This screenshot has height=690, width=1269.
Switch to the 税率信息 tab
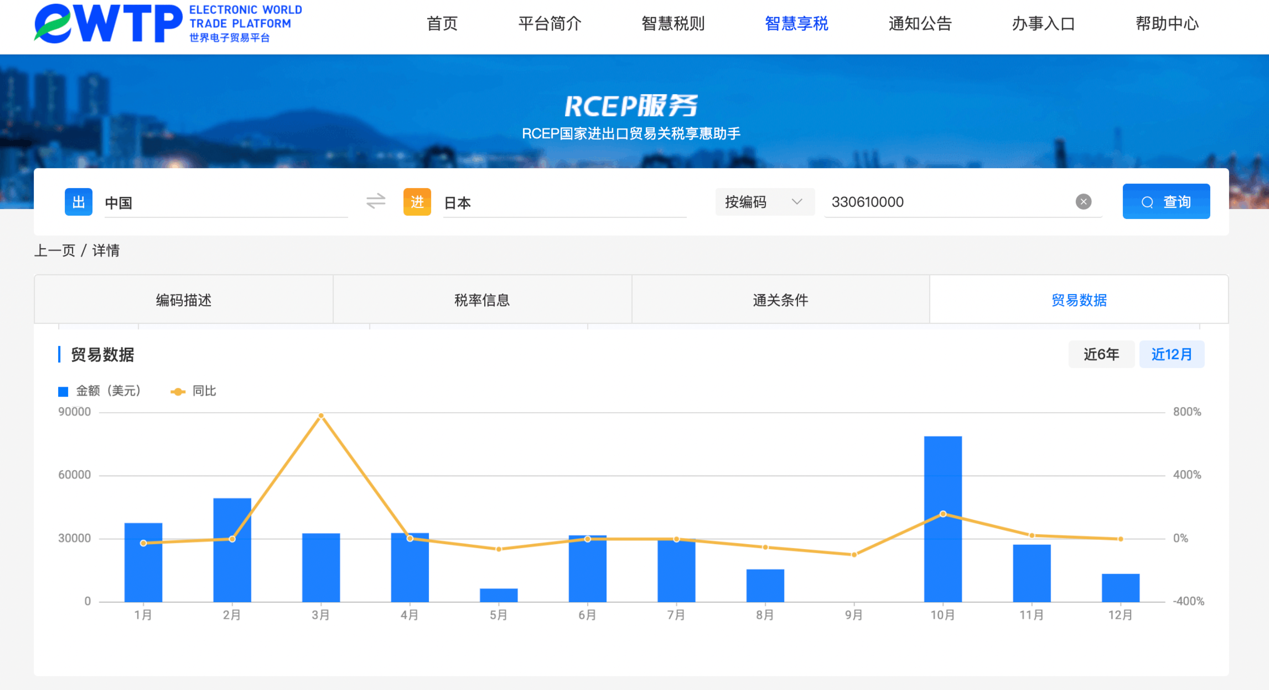(x=482, y=300)
